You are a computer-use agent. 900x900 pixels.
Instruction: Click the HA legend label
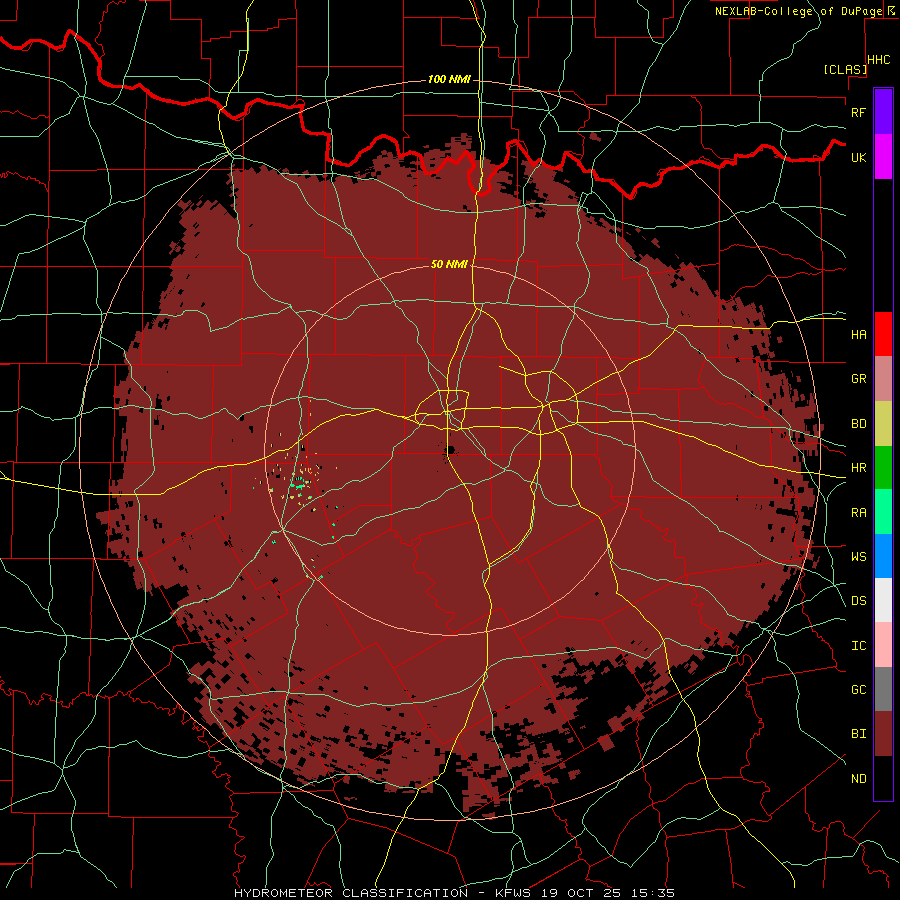pyautogui.click(x=859, y=335)
